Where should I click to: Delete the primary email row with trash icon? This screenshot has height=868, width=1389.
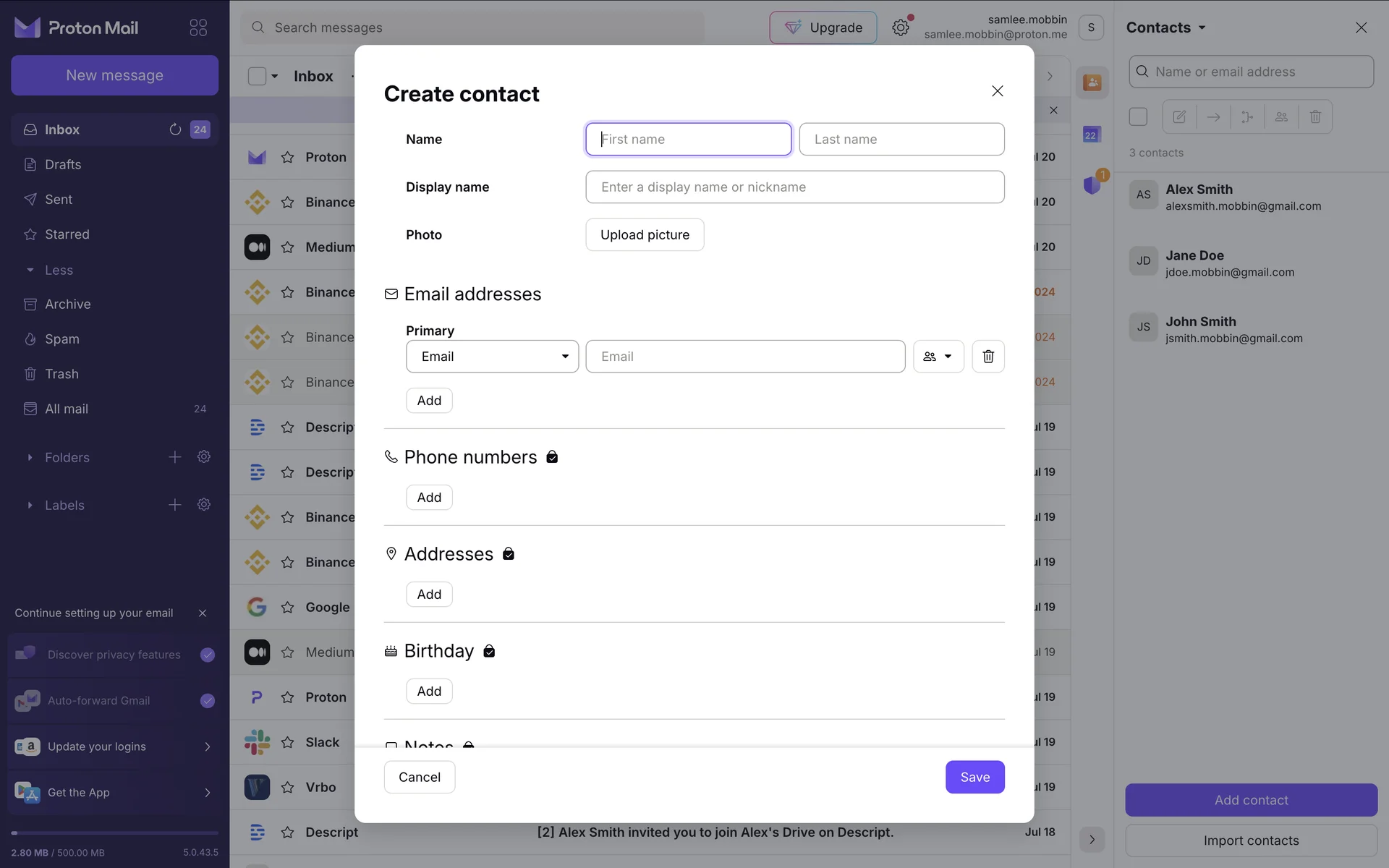pyautogui.click(x=987, y=357)
